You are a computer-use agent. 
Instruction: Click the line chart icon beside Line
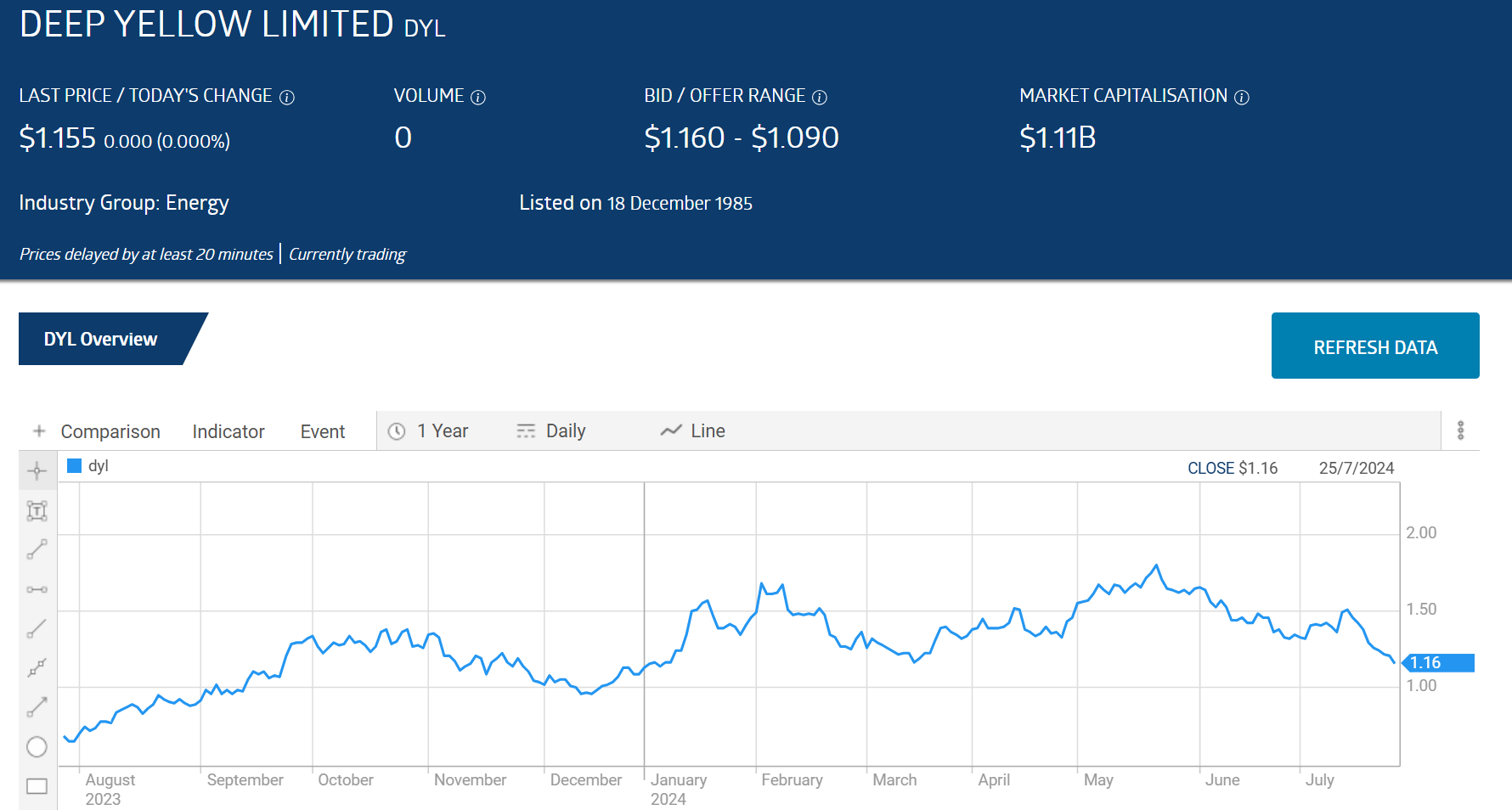tap(671, 431)
